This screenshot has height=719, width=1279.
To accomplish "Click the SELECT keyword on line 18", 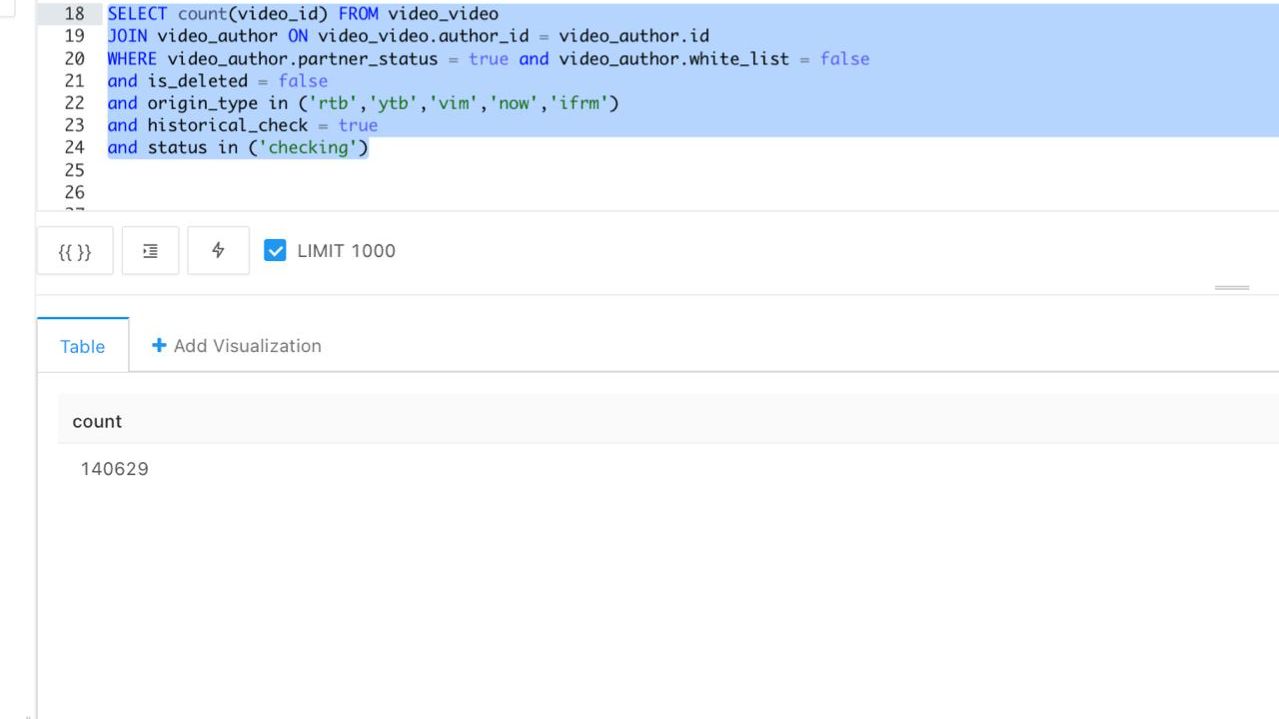I will [x=137, y=15].
